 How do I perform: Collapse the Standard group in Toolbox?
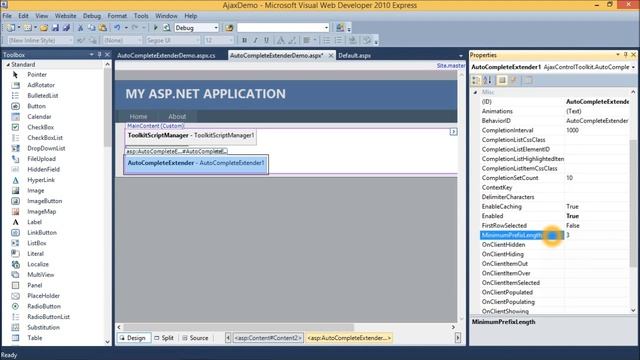click(x=7, y=64)
